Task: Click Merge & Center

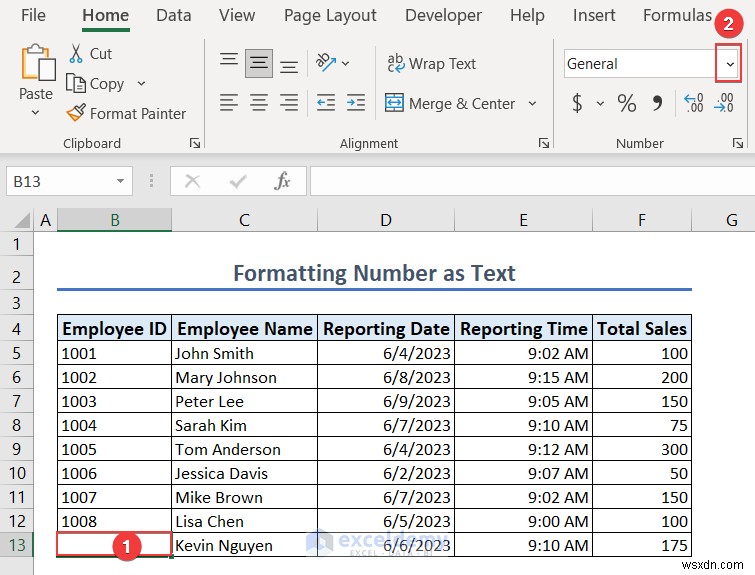Action: coord(450,103)
